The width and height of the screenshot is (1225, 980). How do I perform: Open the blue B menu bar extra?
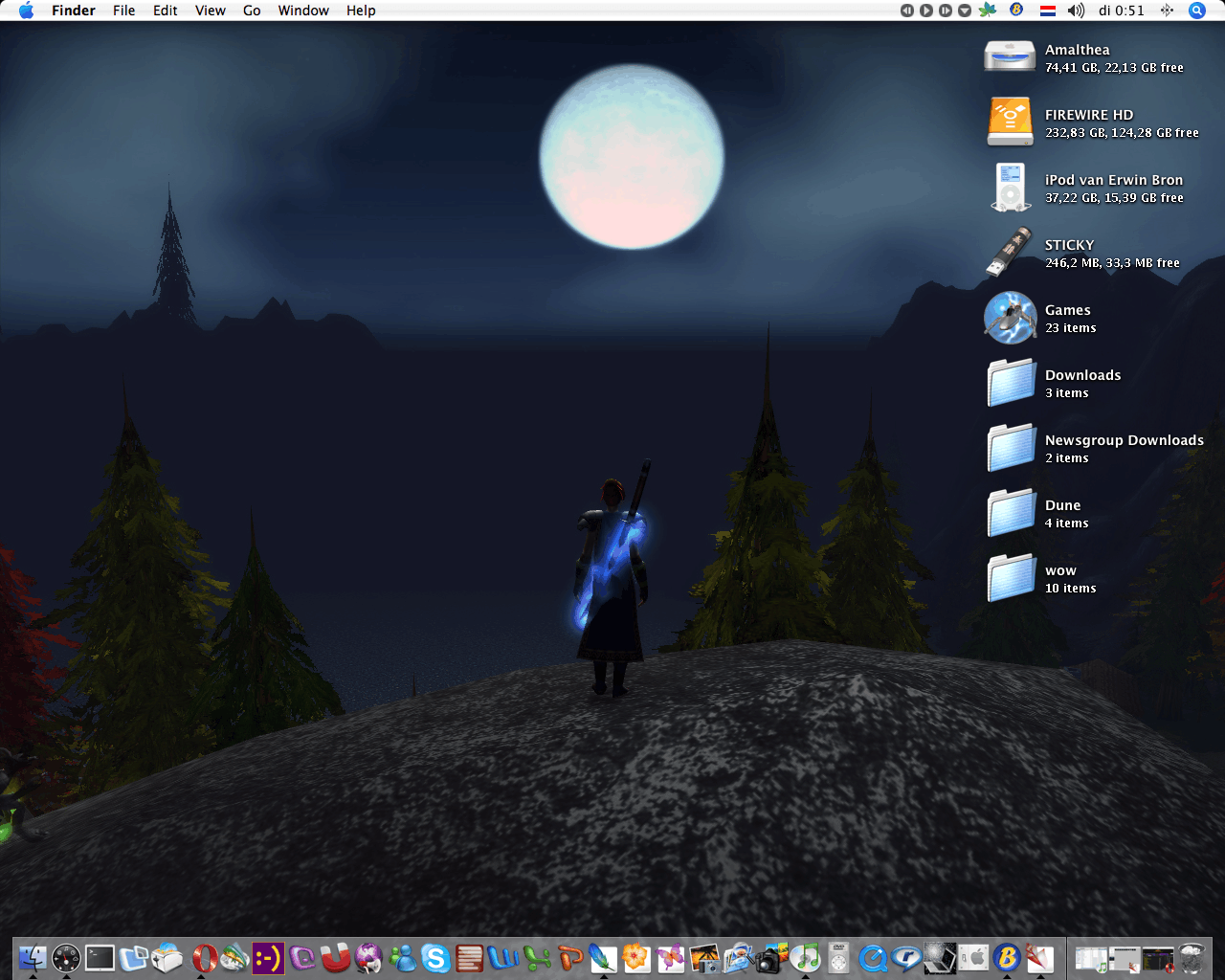coord(1017,11)
